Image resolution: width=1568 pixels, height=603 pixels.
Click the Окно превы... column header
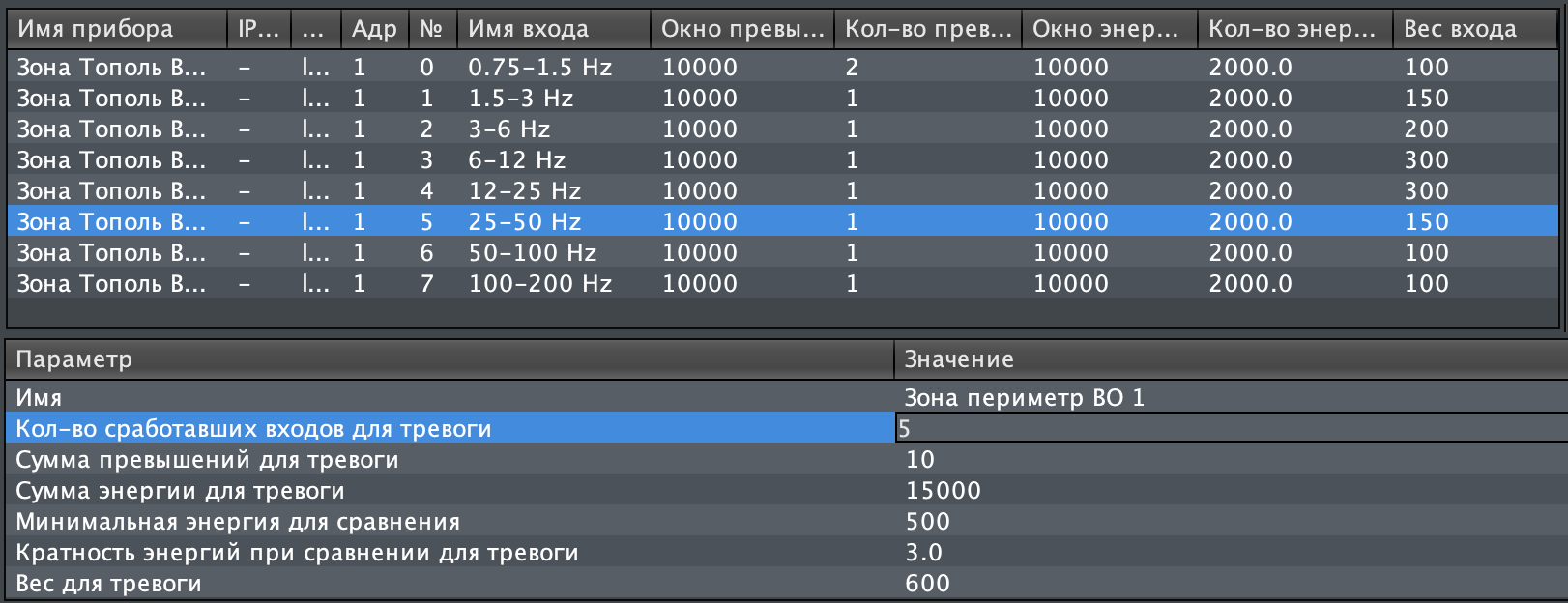(740, 29)
